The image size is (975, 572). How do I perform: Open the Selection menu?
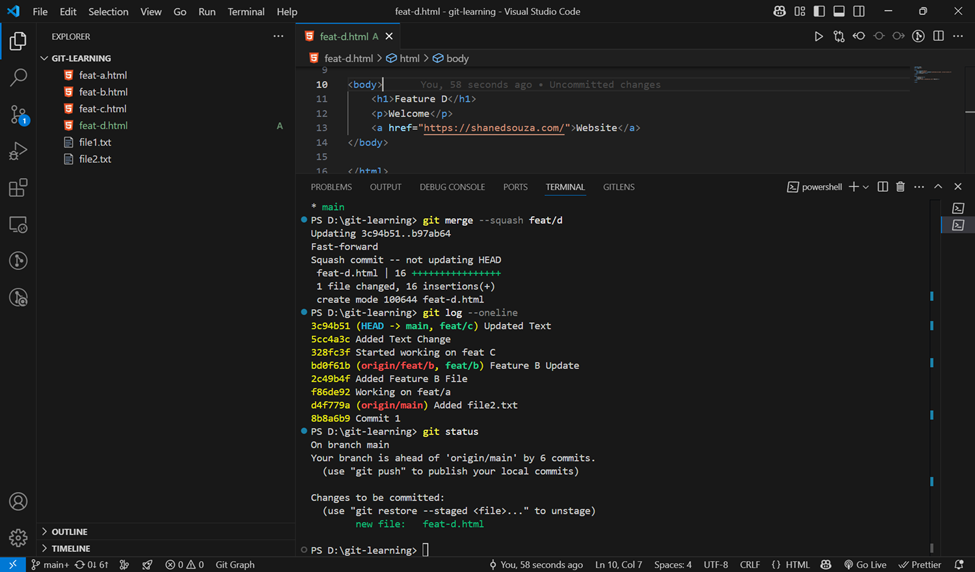coord(108,11)
